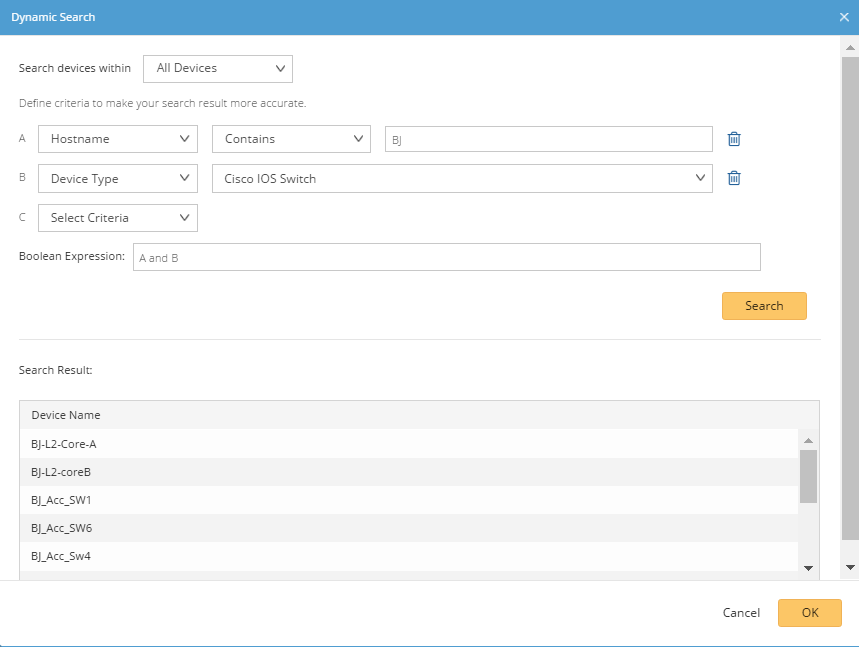Select the BJ_Acc_SW6 device row
Viewport: 859px width, 647px height.
[x=62, y=528]
